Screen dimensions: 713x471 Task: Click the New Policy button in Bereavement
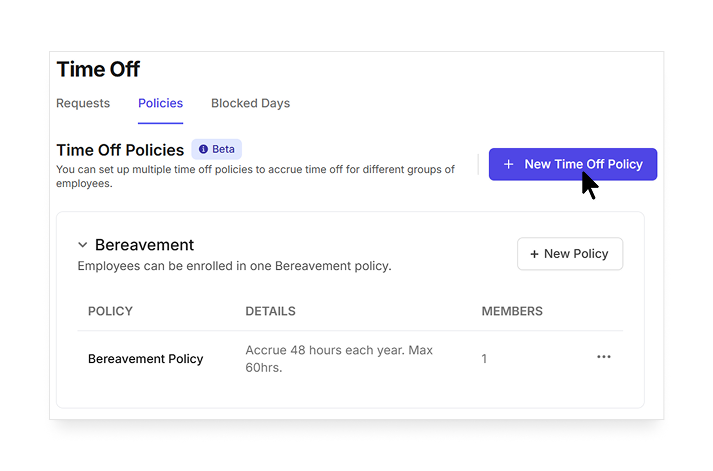(x=570, y=254)
